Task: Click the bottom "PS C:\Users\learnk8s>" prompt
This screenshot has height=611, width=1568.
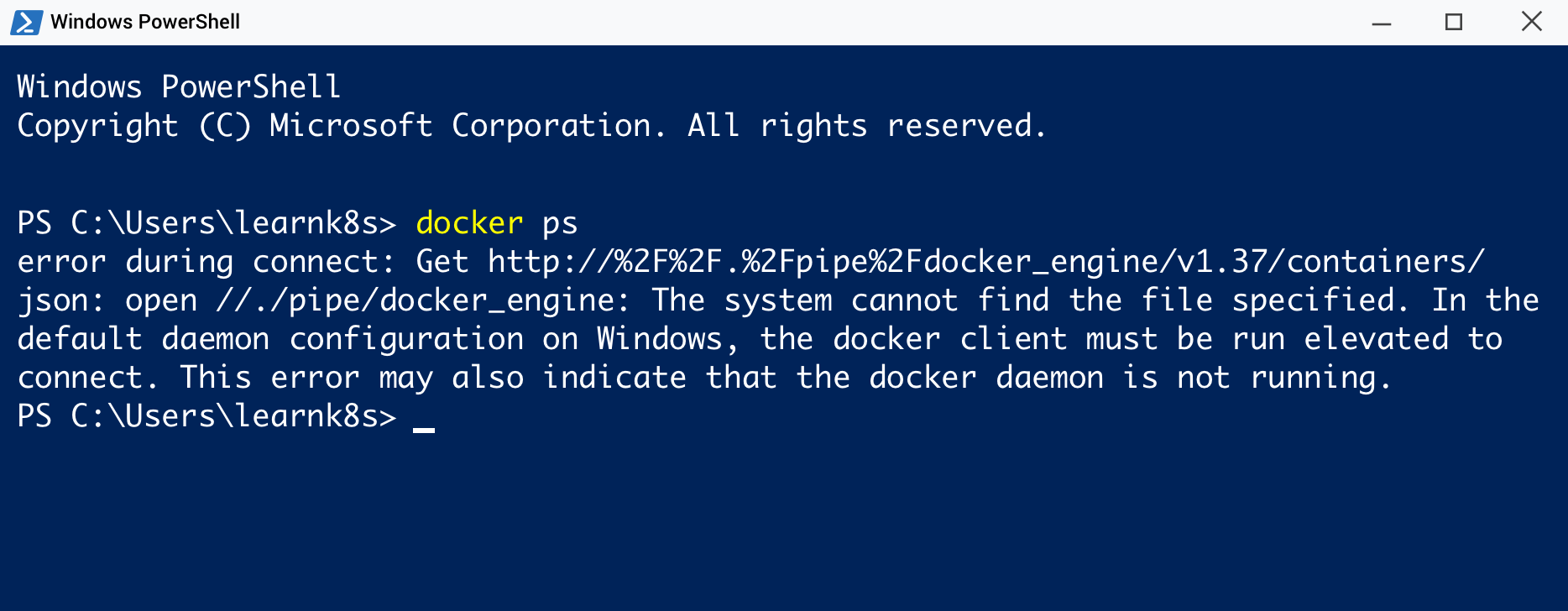Action: point(206,416)
